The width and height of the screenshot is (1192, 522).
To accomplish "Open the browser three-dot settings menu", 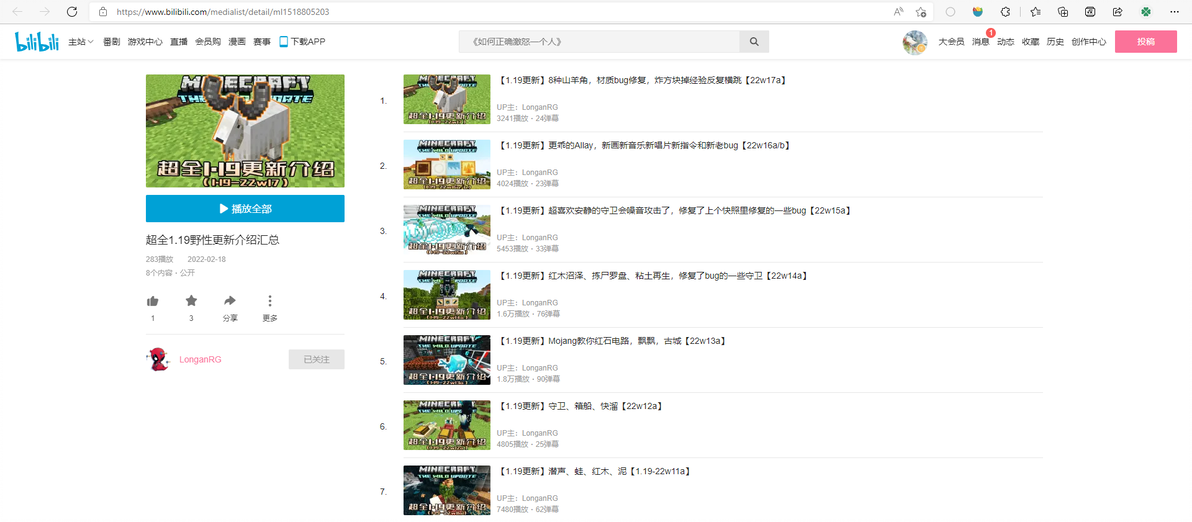I will coord(1175,12).
